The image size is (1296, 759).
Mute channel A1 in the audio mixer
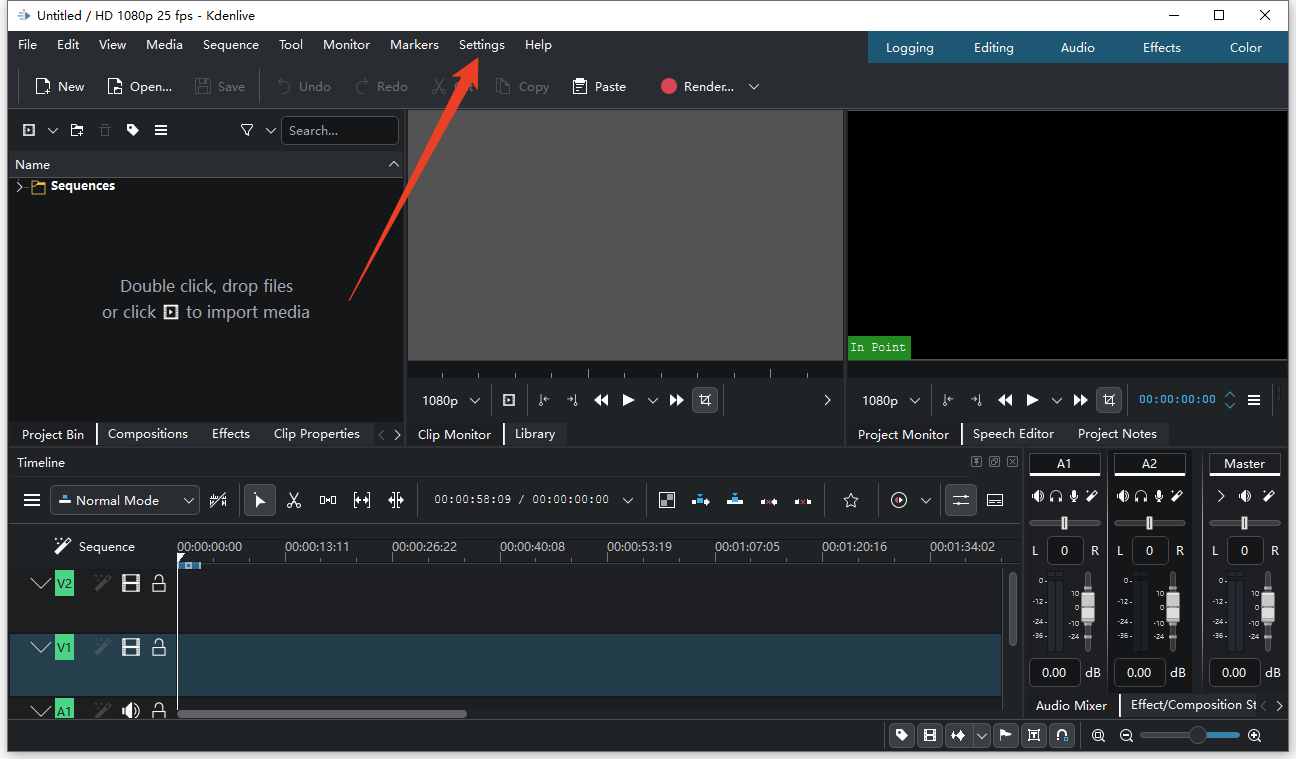[1039, 496]
